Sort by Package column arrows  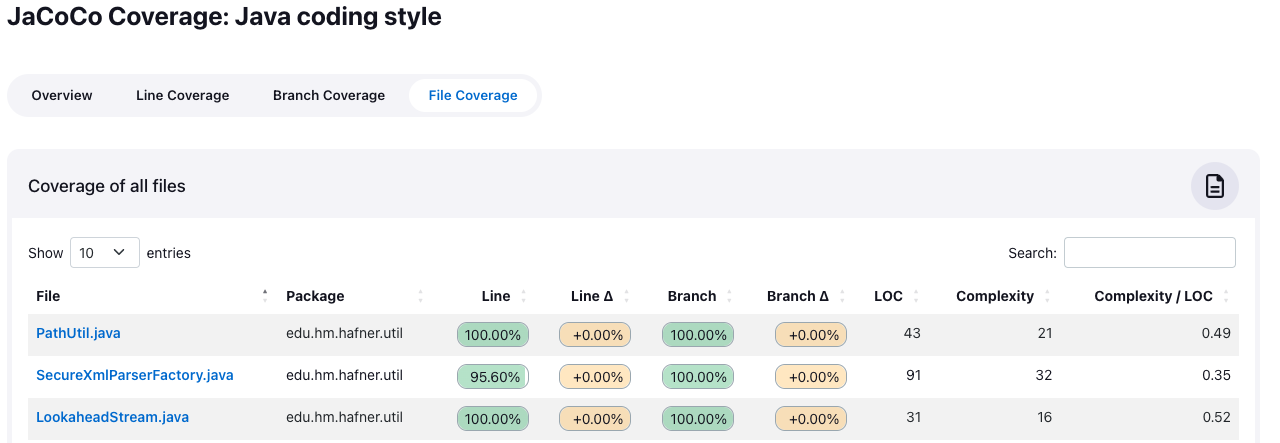[x=420, y=296]
